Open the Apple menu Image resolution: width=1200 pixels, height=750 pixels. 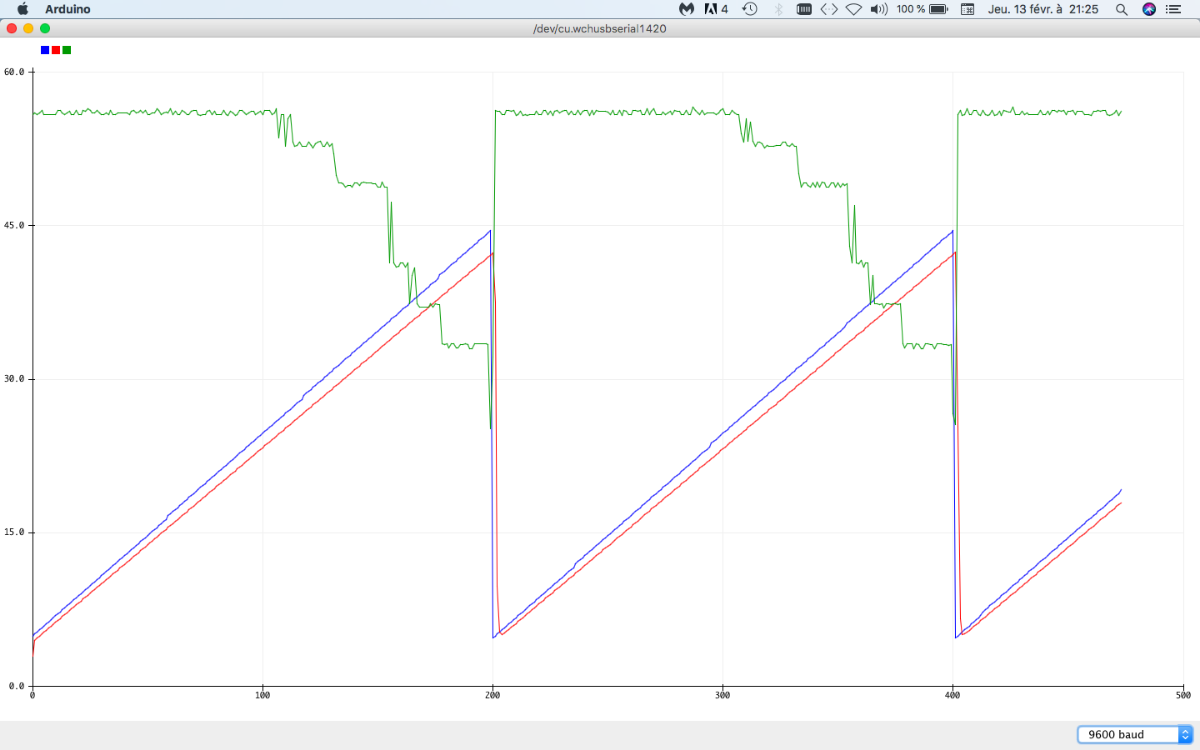click(x=22, y=9)
